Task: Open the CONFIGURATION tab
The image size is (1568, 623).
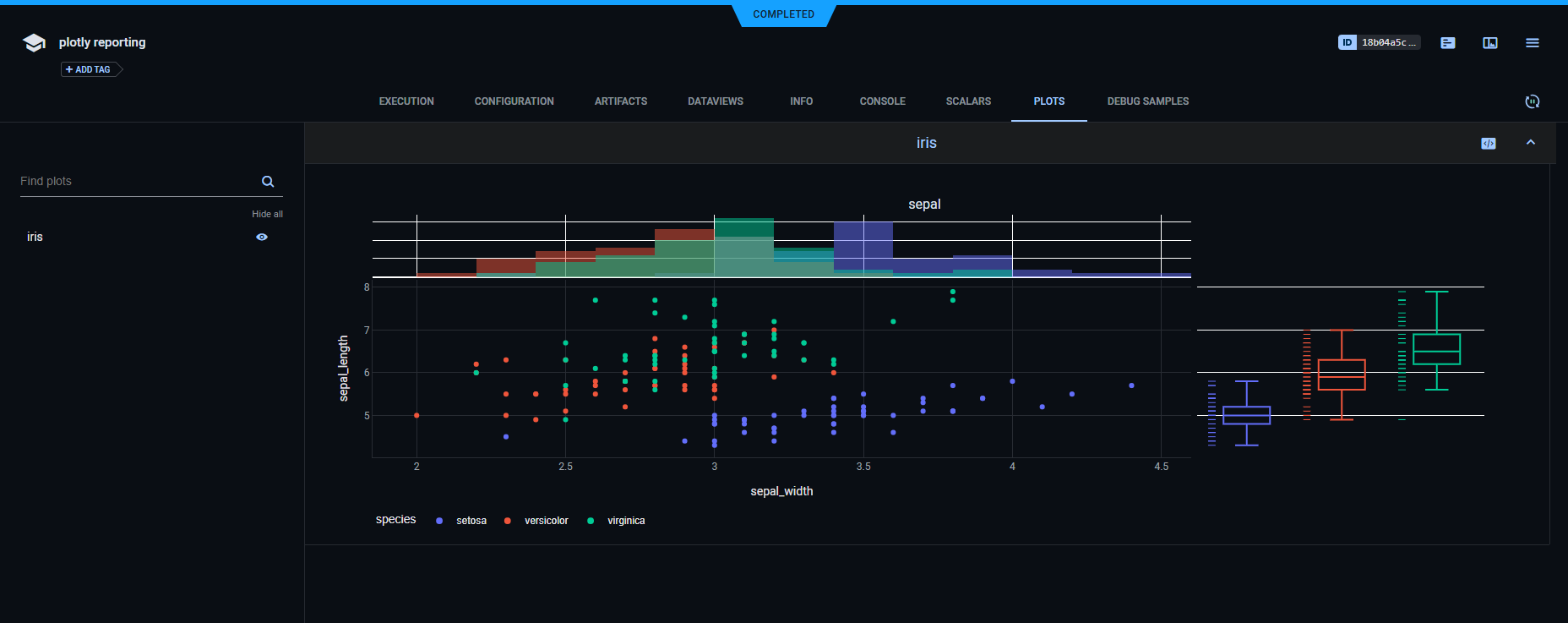Action: pos(514,101)
